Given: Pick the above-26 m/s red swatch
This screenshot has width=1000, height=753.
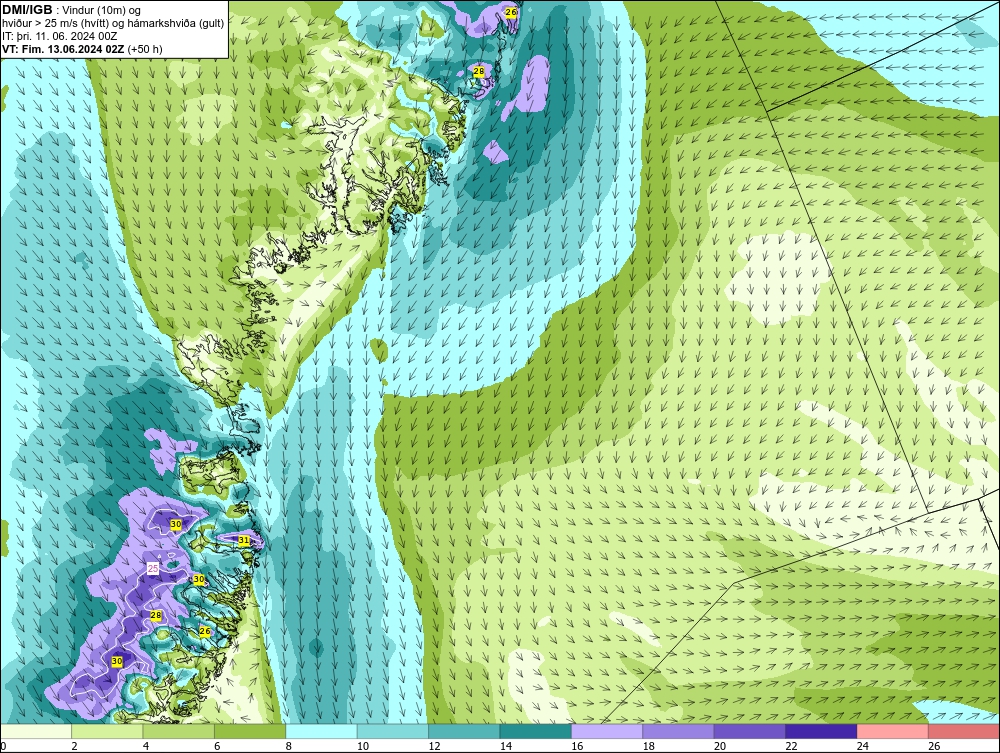Looking at the screenshot, I should [964, 731].
